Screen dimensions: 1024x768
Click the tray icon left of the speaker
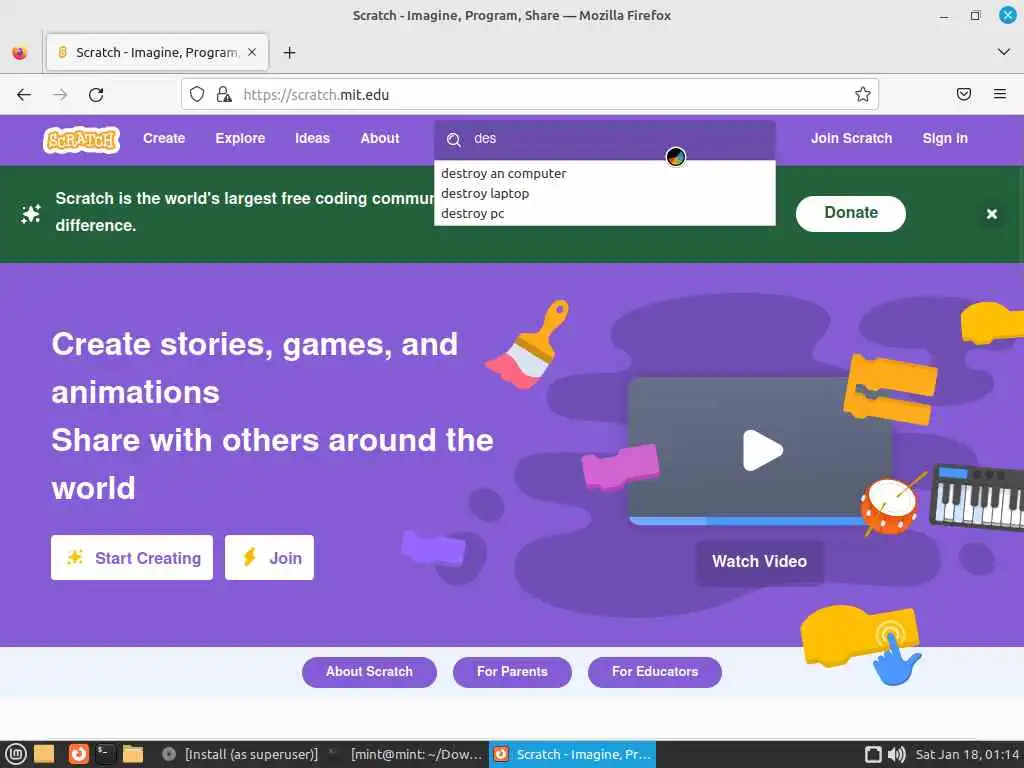[873, 754]
